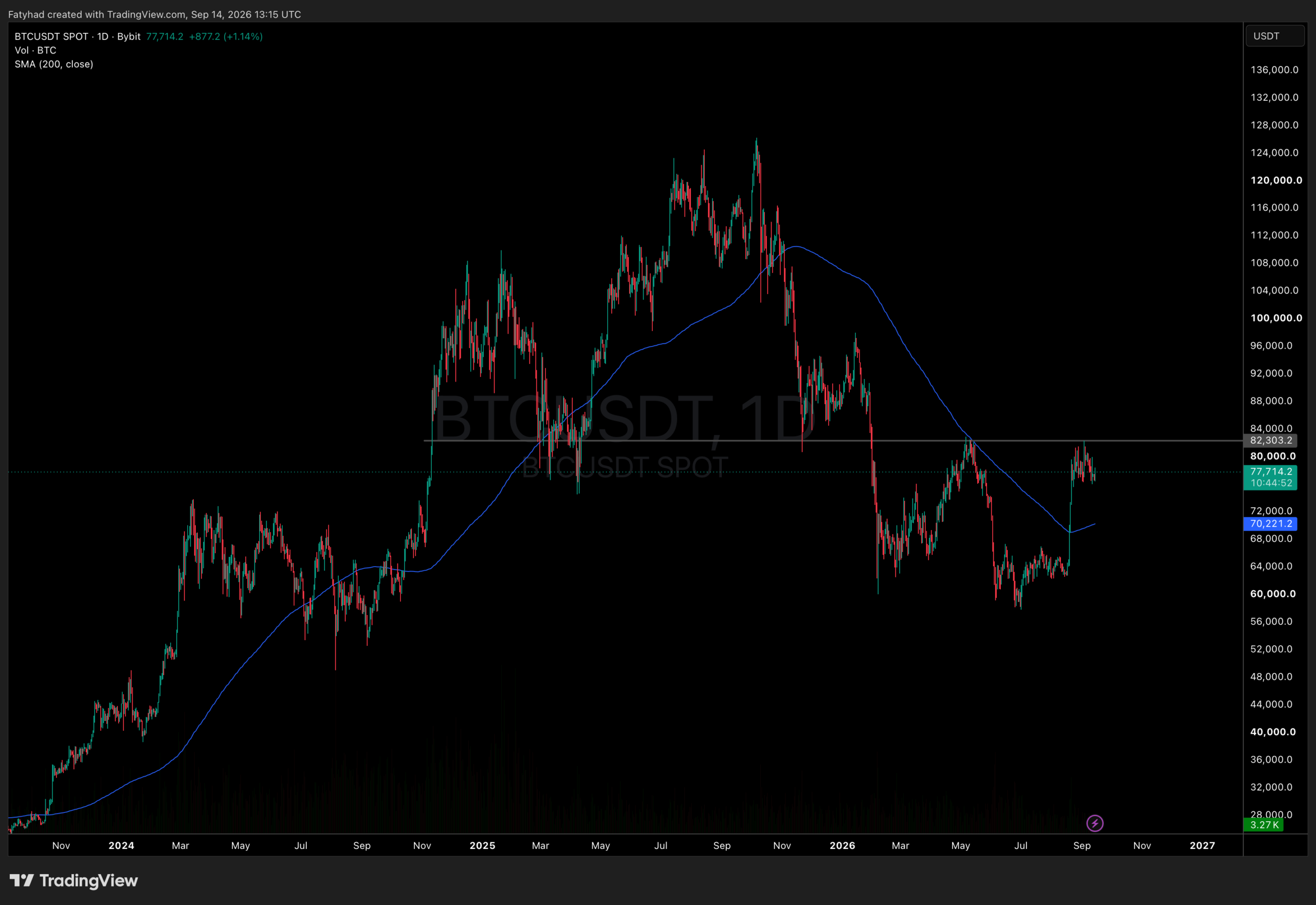Viewport: 1316px width, 905px height.
Task: Click the 64,000.0 price axis label
Action: click(1271, 566)
